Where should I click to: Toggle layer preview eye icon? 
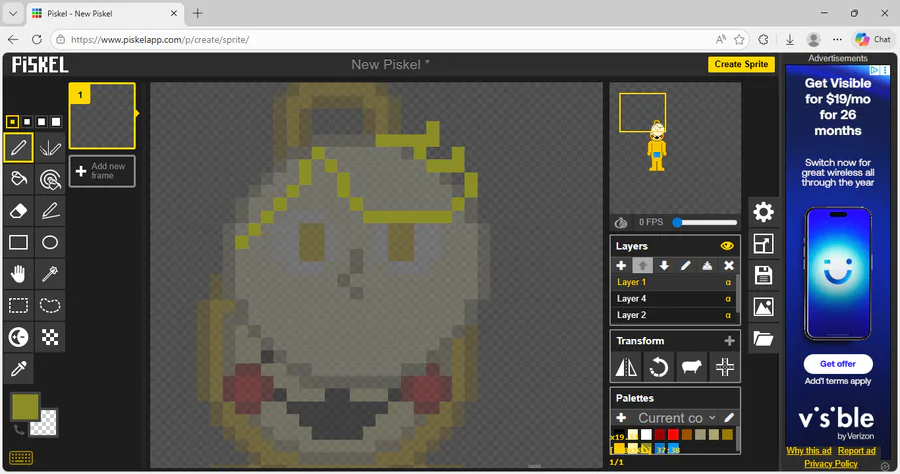coord(727,246)
